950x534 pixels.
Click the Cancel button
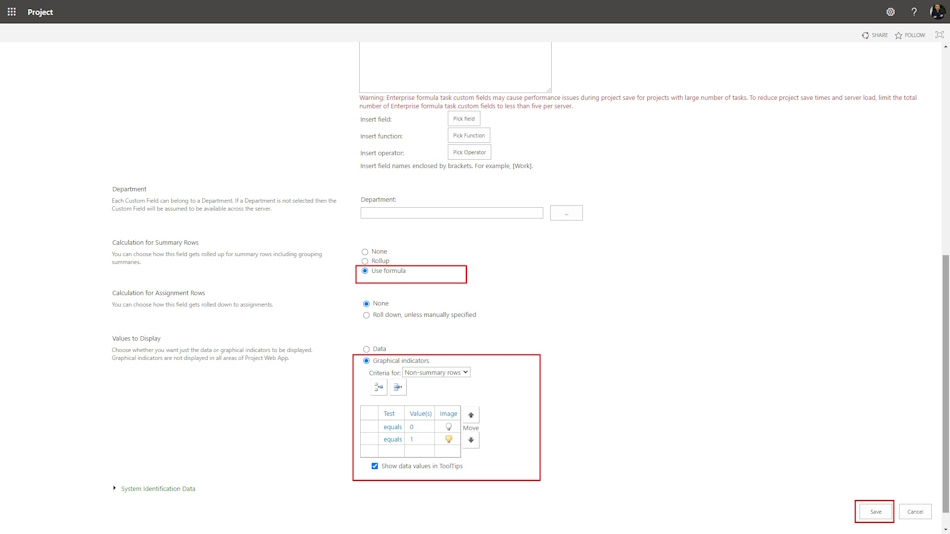pos(915,512)
